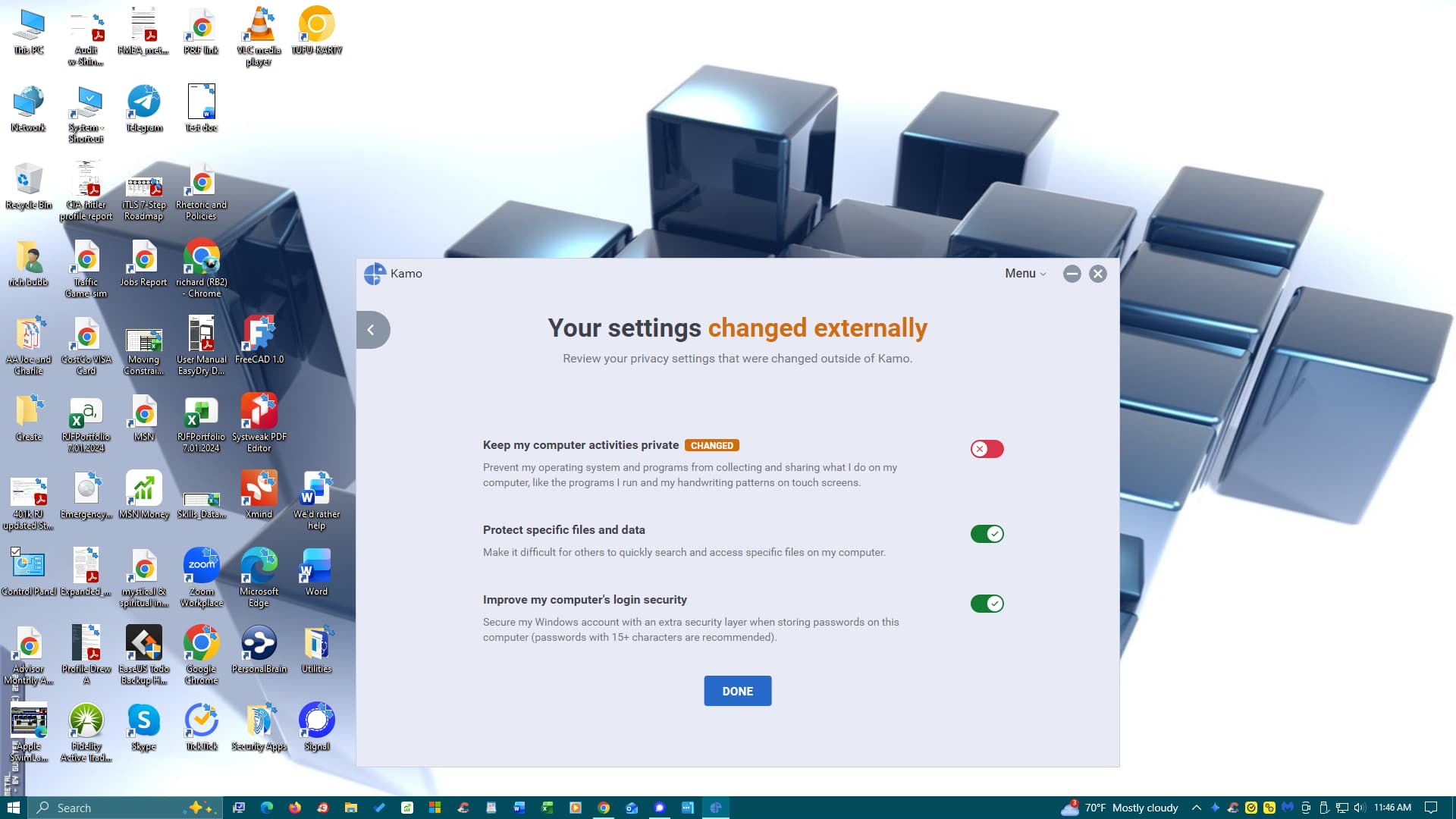Screen dimensions: 1456x819
Task: Click the taskbar clock showing 11:46 AM
Action: pyautogui.click(x=1392, y=808)
